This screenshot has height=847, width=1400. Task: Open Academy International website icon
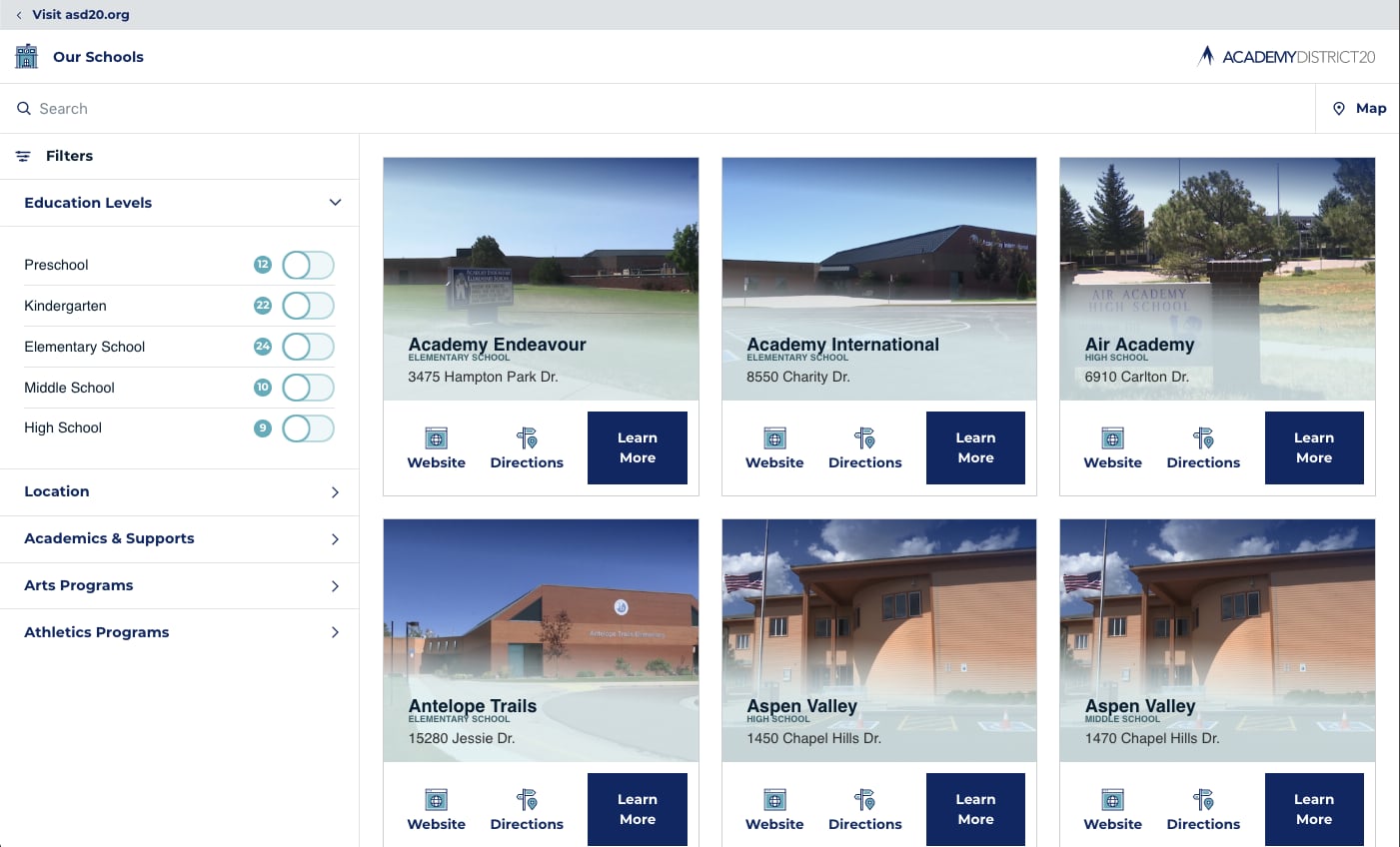[x=774, y=438]
